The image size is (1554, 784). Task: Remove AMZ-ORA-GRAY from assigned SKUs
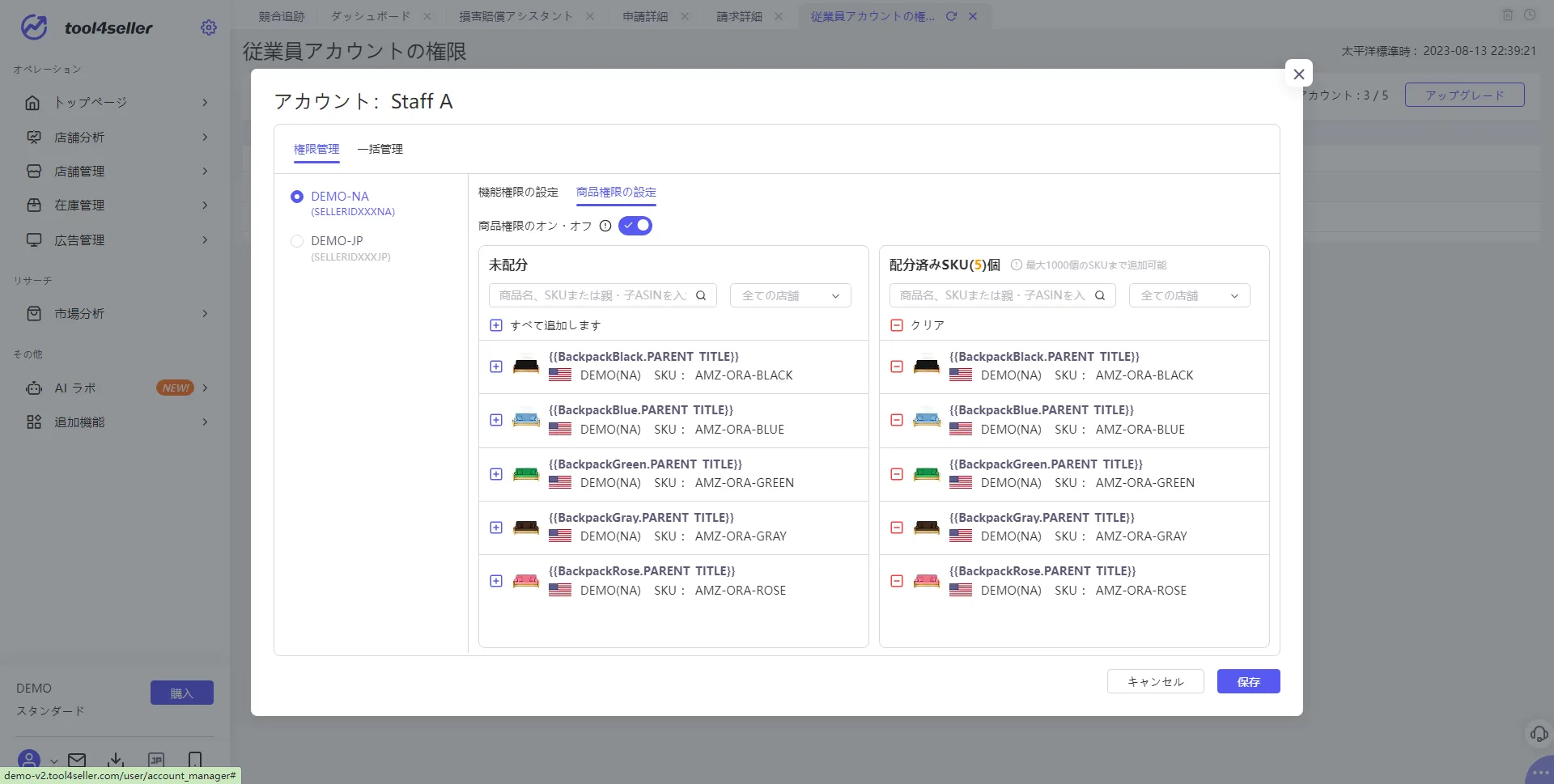pos(897,528)
